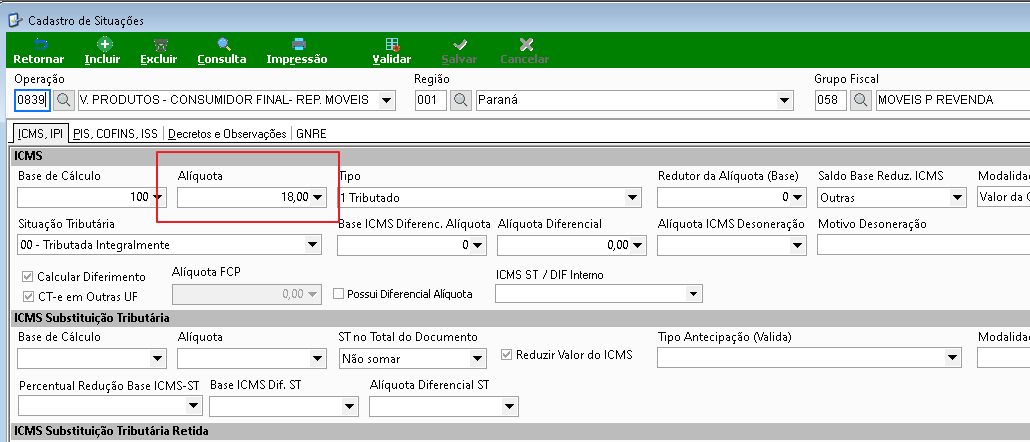Click the Motivo Desoneração field
1030x442 pixels.
click(x=924, y=245)
